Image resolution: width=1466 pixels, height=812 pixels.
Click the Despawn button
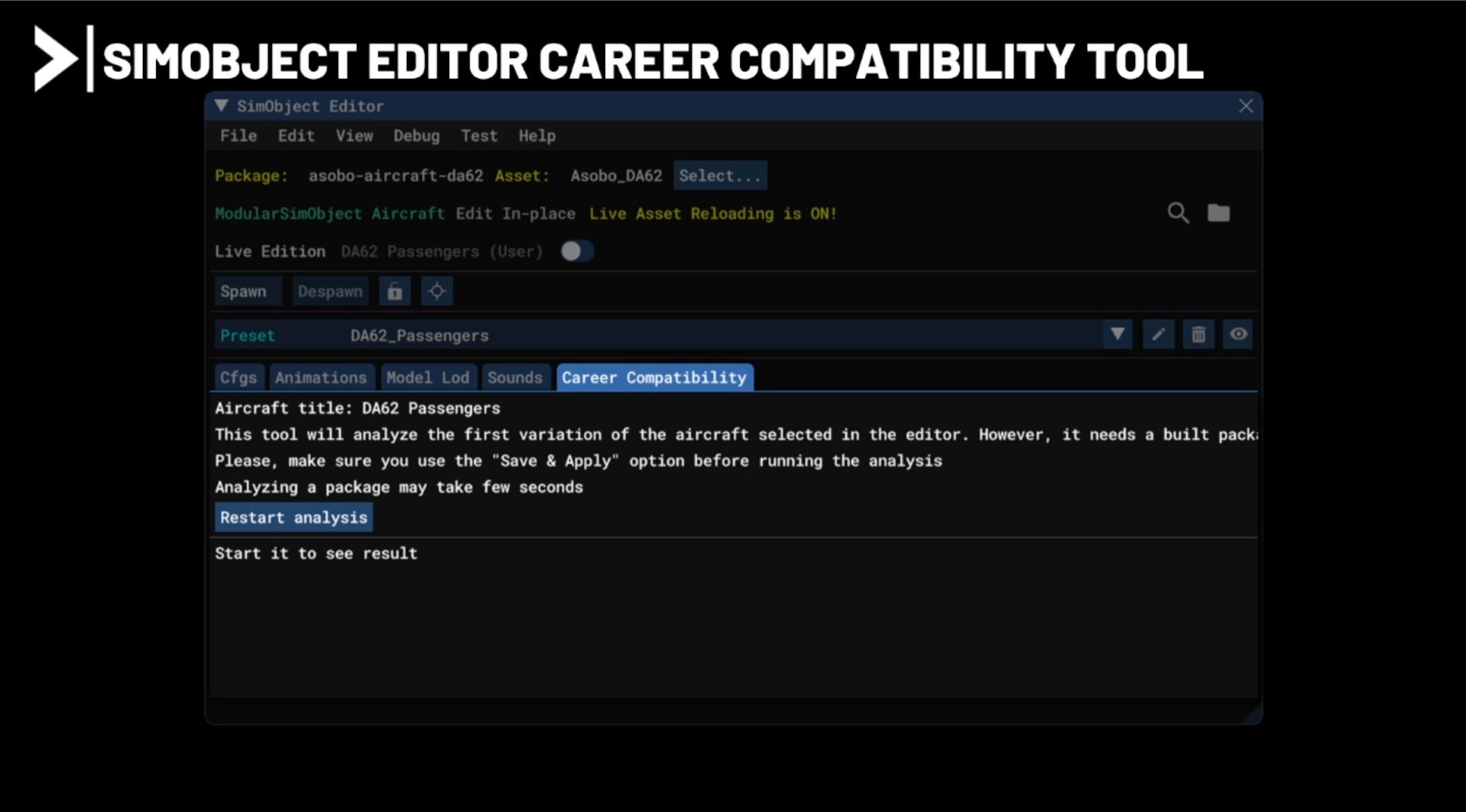click(329, 292)
